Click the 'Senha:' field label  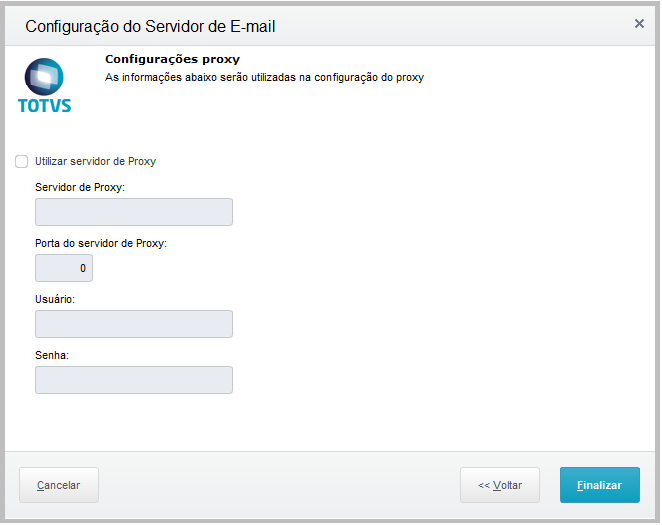(52, 355)
